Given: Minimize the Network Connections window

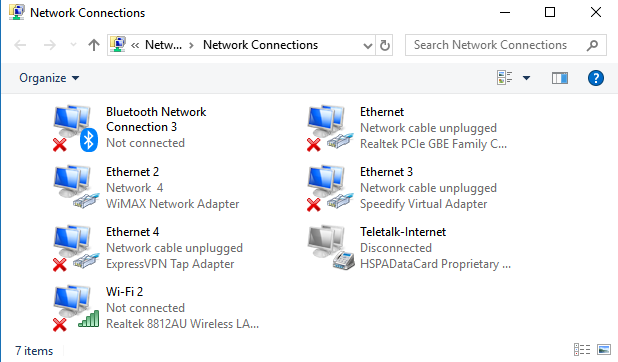Looking at the screenshot, I should (x=505, y=12).
